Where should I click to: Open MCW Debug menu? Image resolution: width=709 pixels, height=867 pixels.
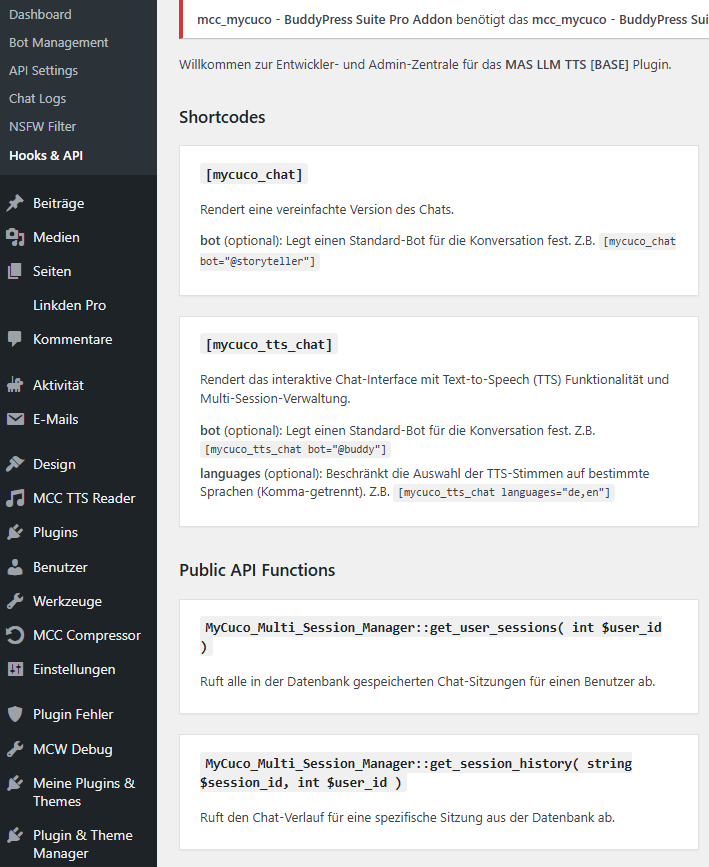(73, 749)
